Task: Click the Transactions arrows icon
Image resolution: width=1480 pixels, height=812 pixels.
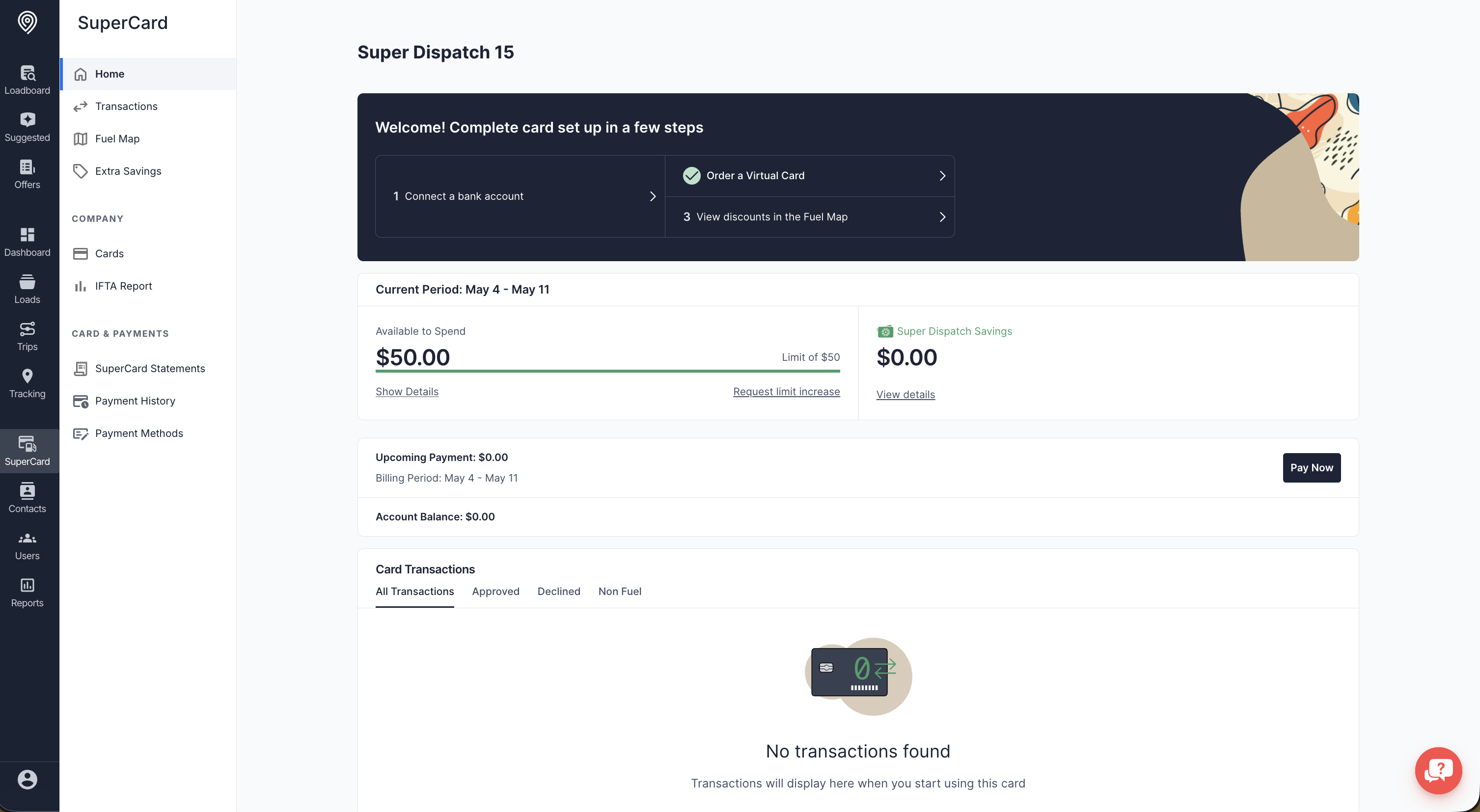Action: click(x=81, y=106)
